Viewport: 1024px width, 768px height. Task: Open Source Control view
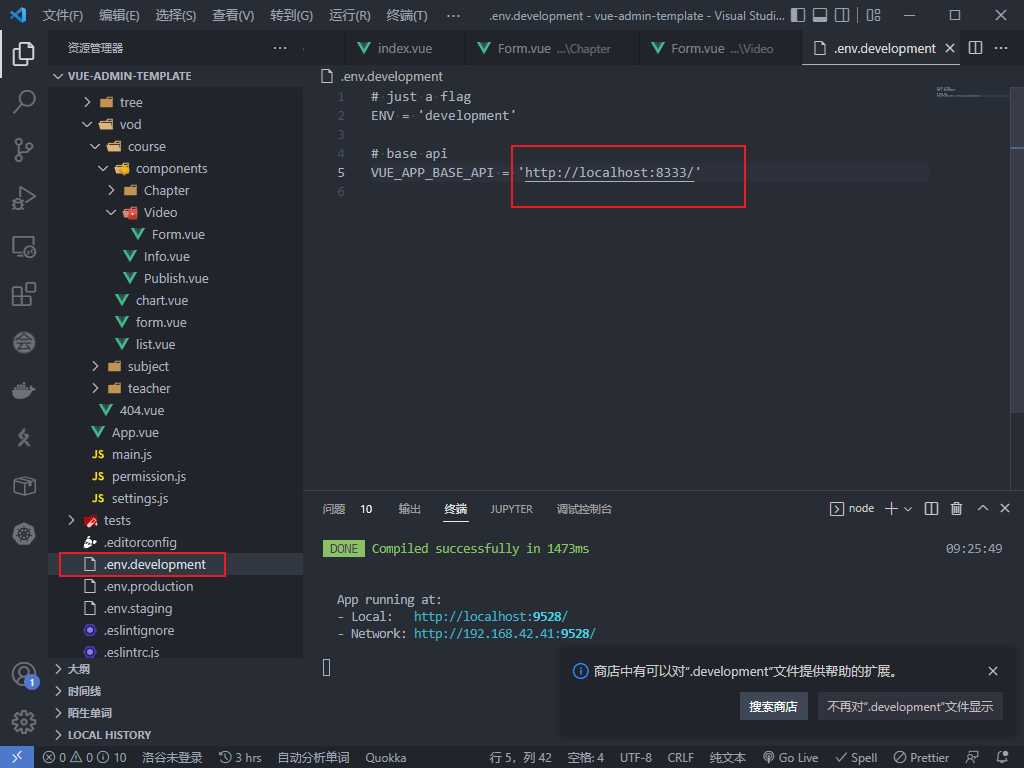[x=24, y=150]
